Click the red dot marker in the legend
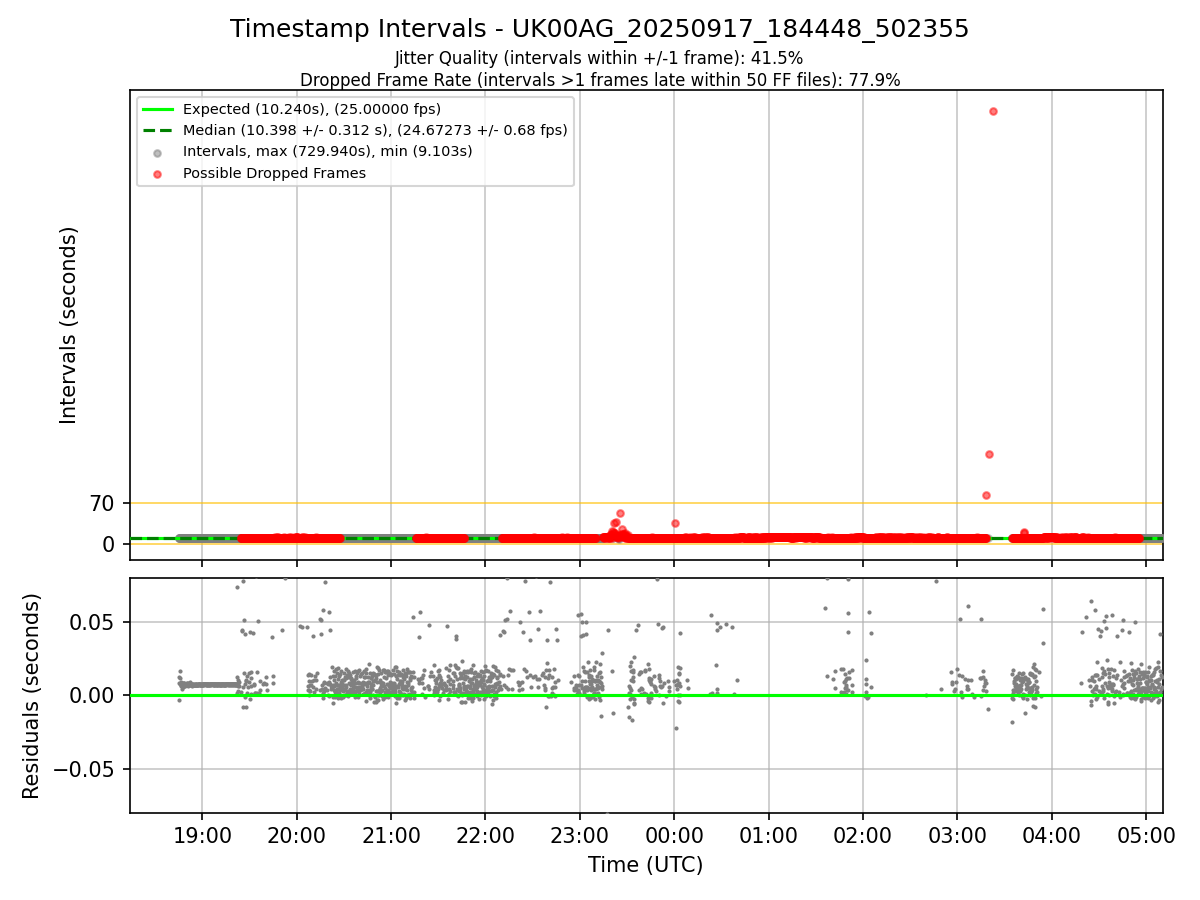 coord(158,173)
